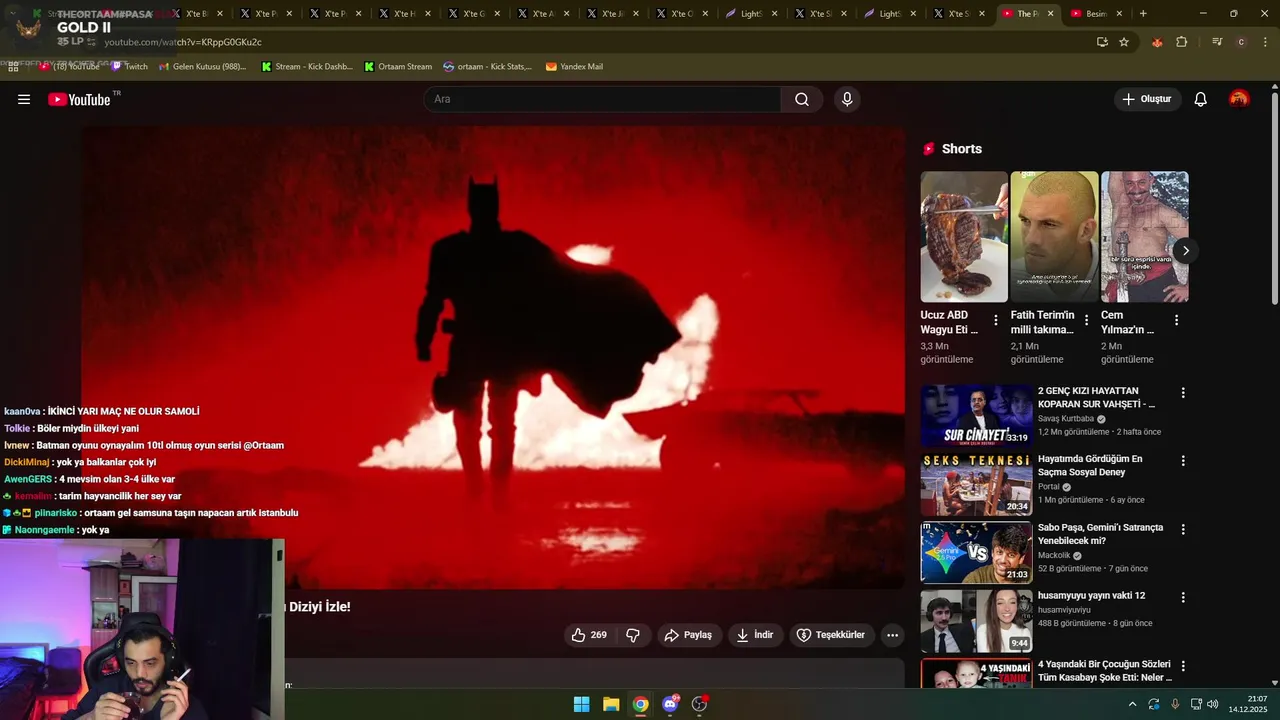Open Sabo Paşa Gemini VS thumbnail

click(977, 552)
